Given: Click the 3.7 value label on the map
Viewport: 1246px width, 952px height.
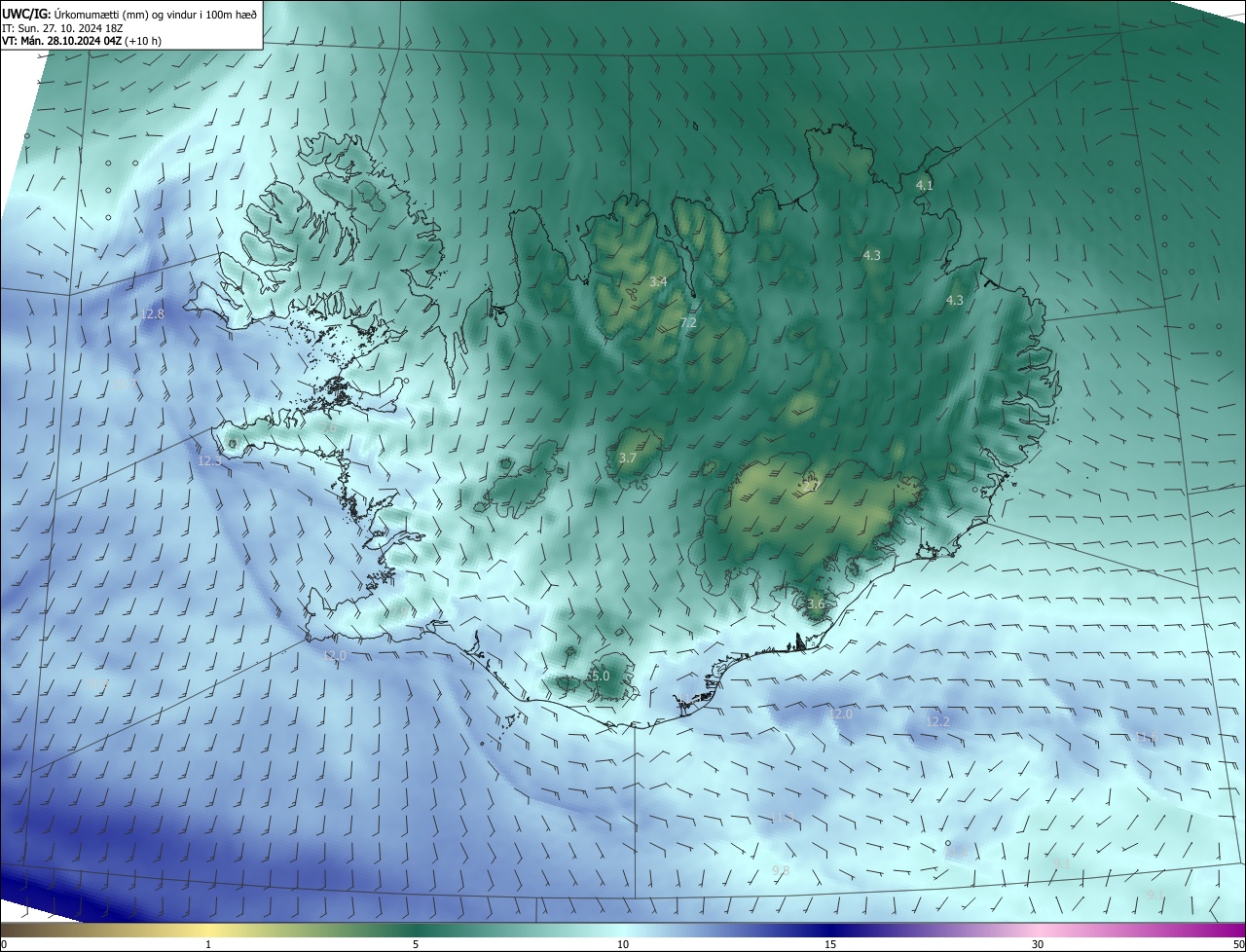Looking at the screenshot, I should (628, 458).
